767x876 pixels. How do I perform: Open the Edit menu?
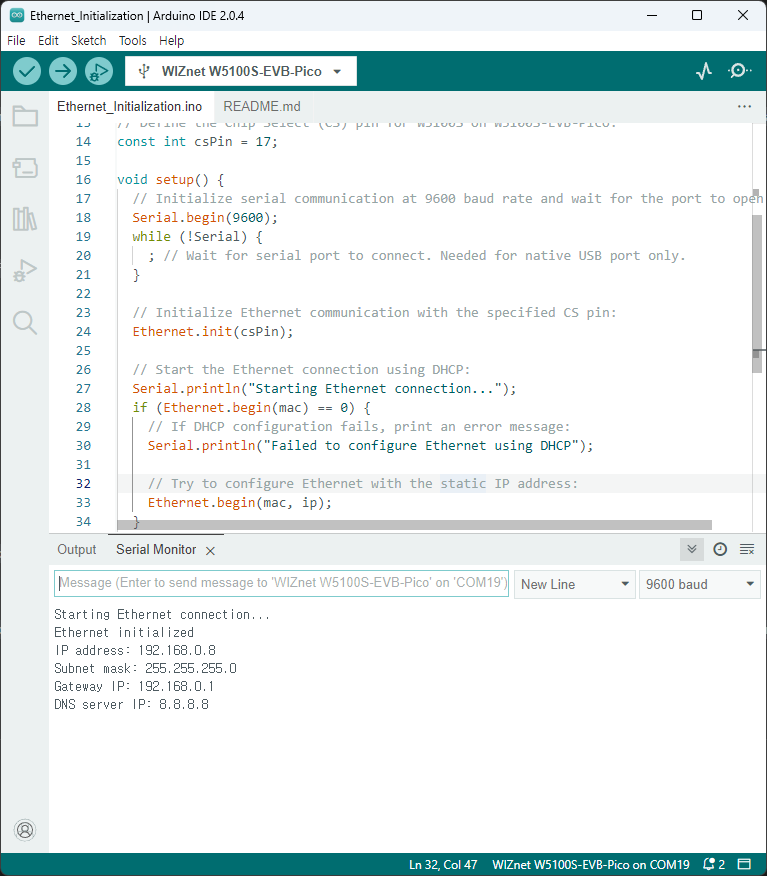click(x=48, y=40)
